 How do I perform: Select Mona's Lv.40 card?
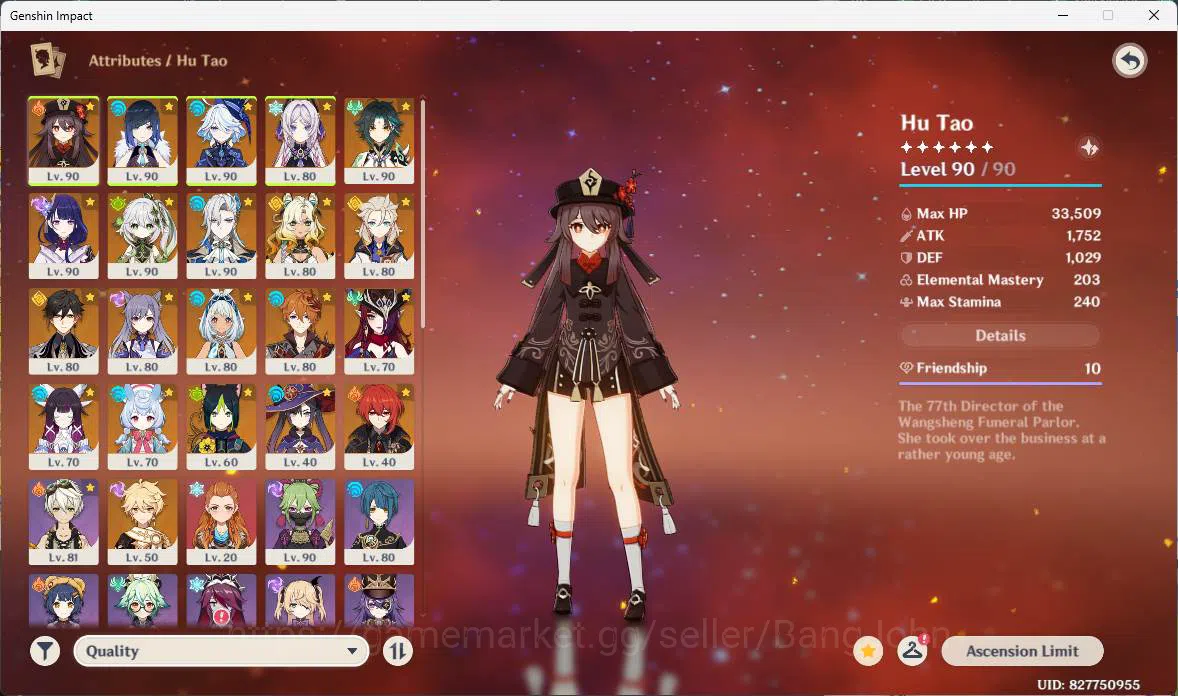pos(300,427)
